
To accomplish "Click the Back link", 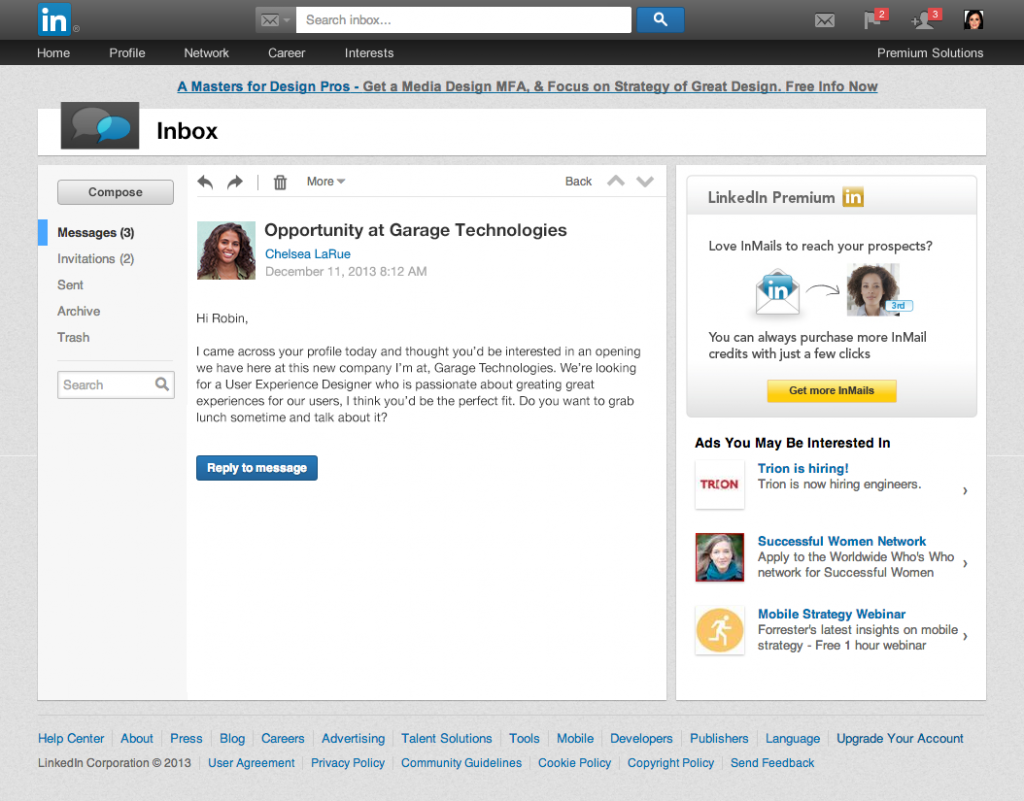I will (578, 181).
